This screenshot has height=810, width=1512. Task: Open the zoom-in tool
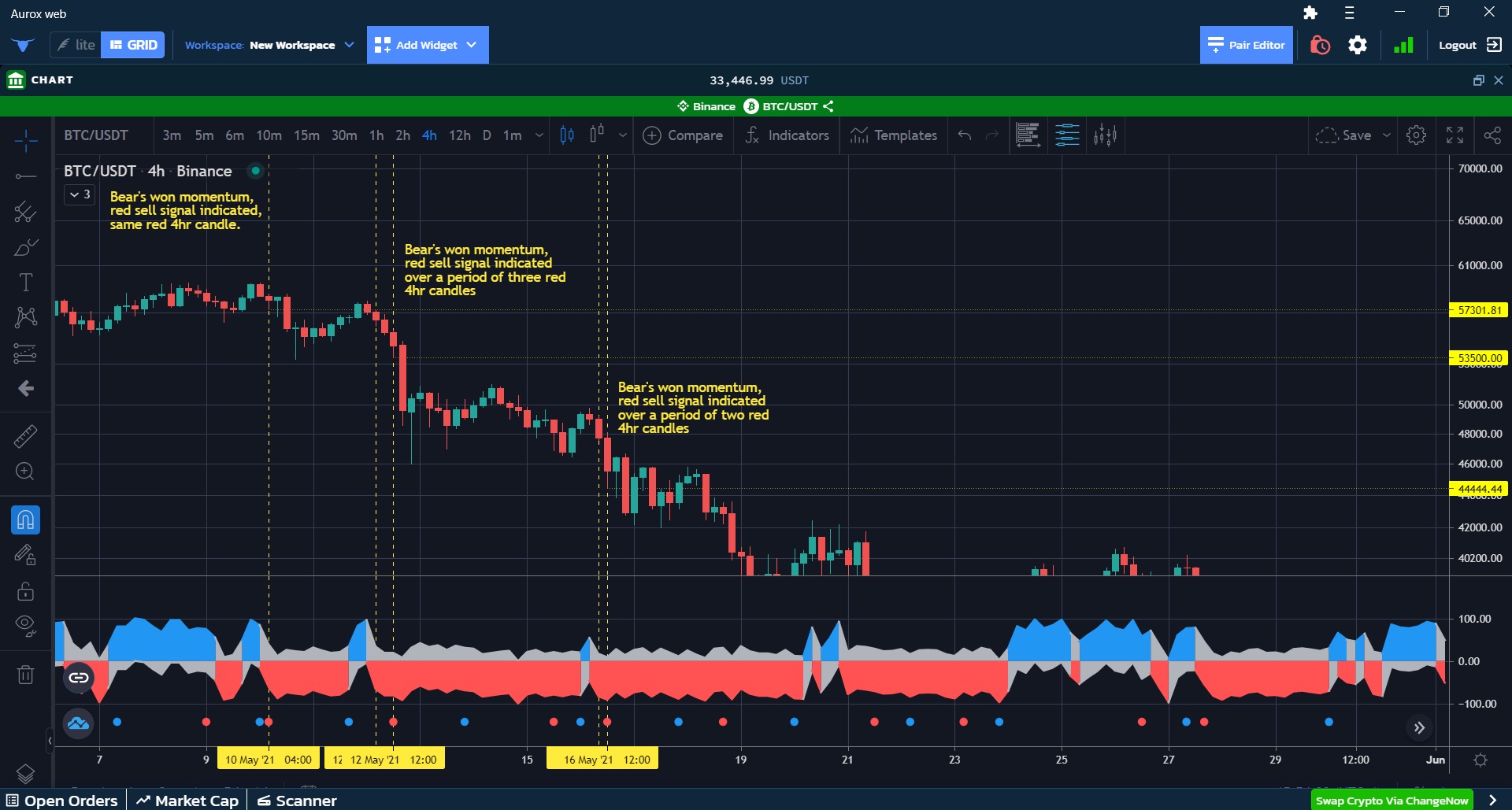(25, 471)
